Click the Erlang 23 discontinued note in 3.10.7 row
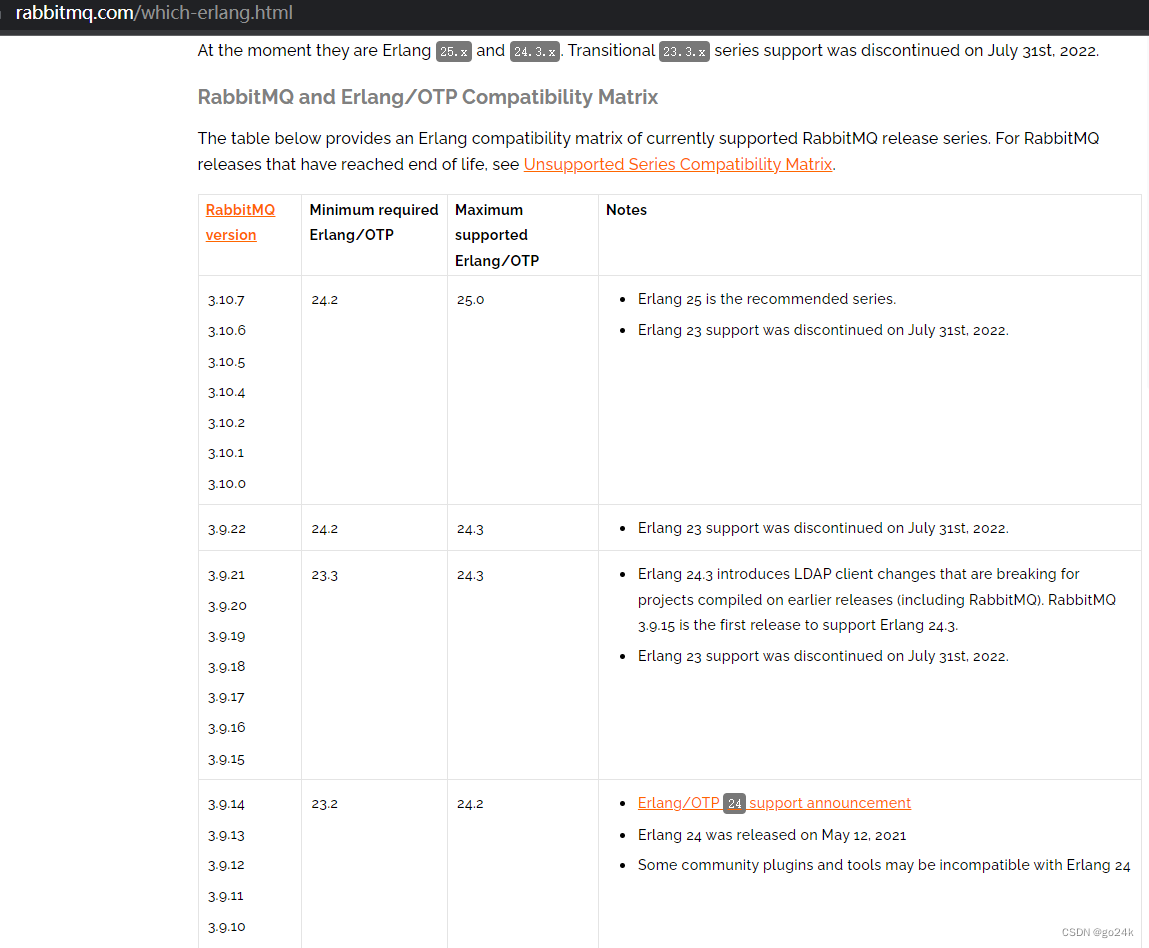 pyautogui.click(x=823, y=330)
